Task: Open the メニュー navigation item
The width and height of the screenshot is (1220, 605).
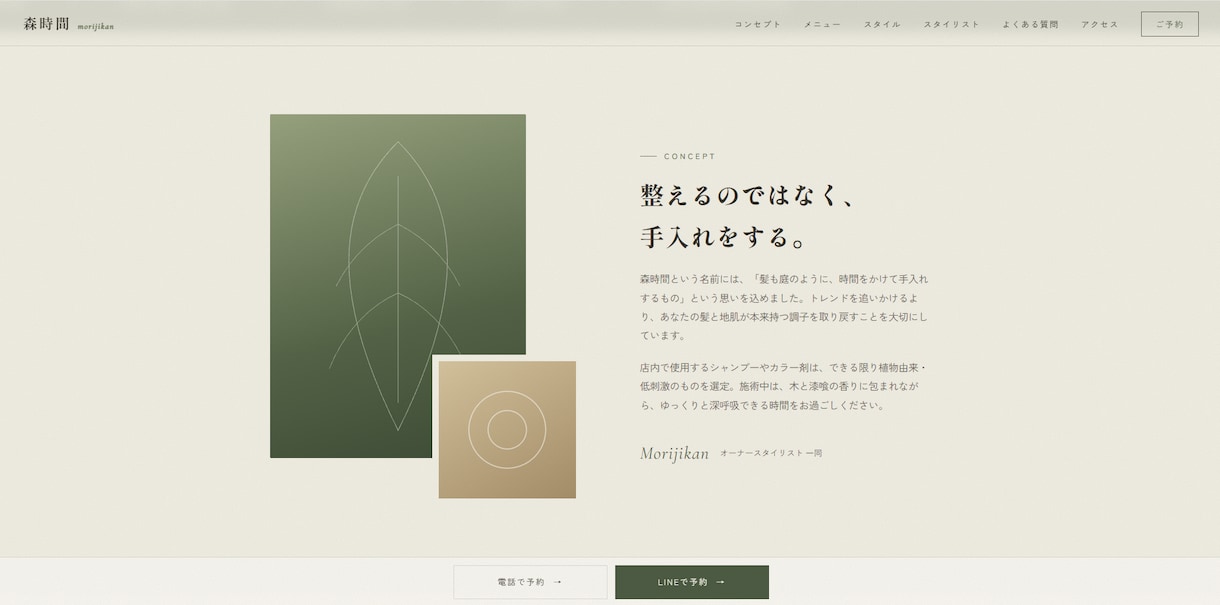Action: [822, 24]
